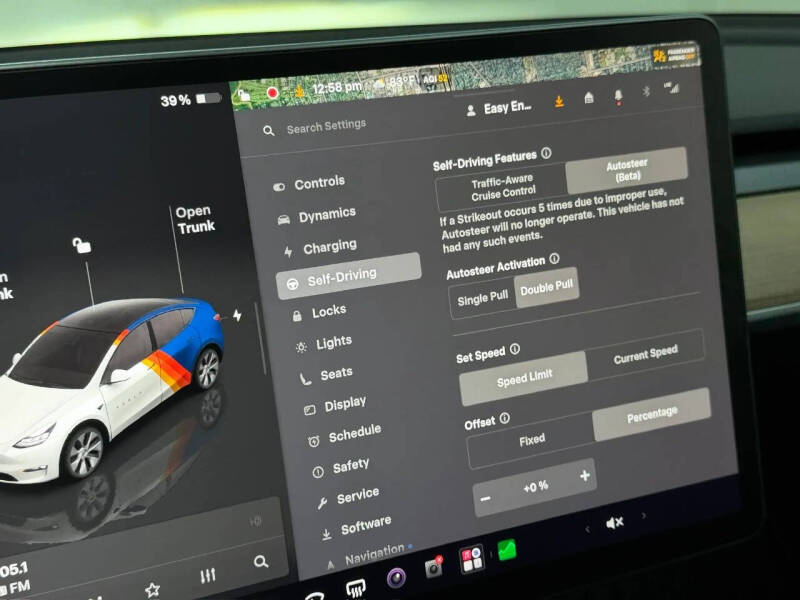Tap the charge port lightning icon

[x=237, y=315]
